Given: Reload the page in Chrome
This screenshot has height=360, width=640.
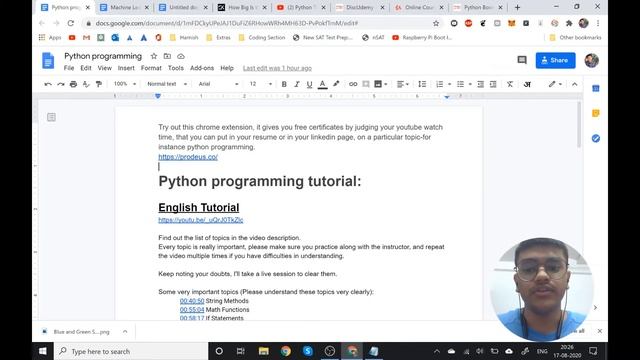Looking at the screenshot, I should click(x=71, y=23).
